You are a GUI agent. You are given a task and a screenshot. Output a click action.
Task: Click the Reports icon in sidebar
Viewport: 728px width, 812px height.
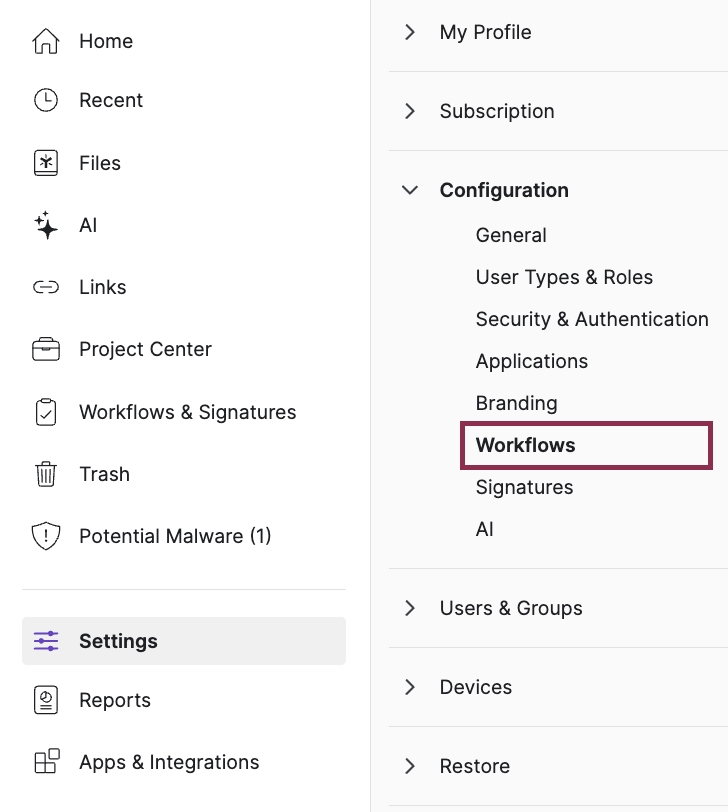coord(46,700)
